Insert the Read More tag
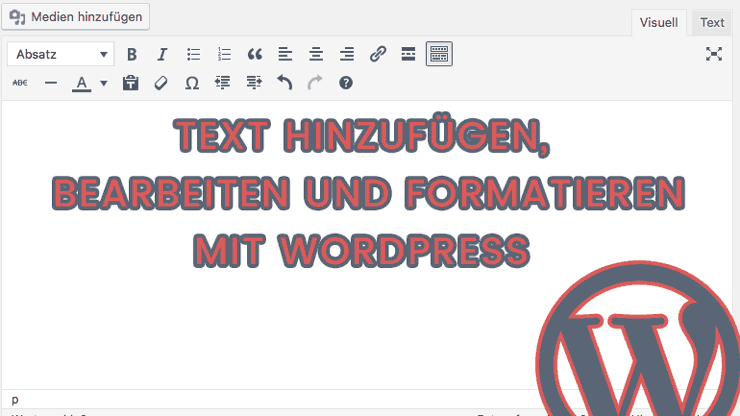 [x=408, y=54]
